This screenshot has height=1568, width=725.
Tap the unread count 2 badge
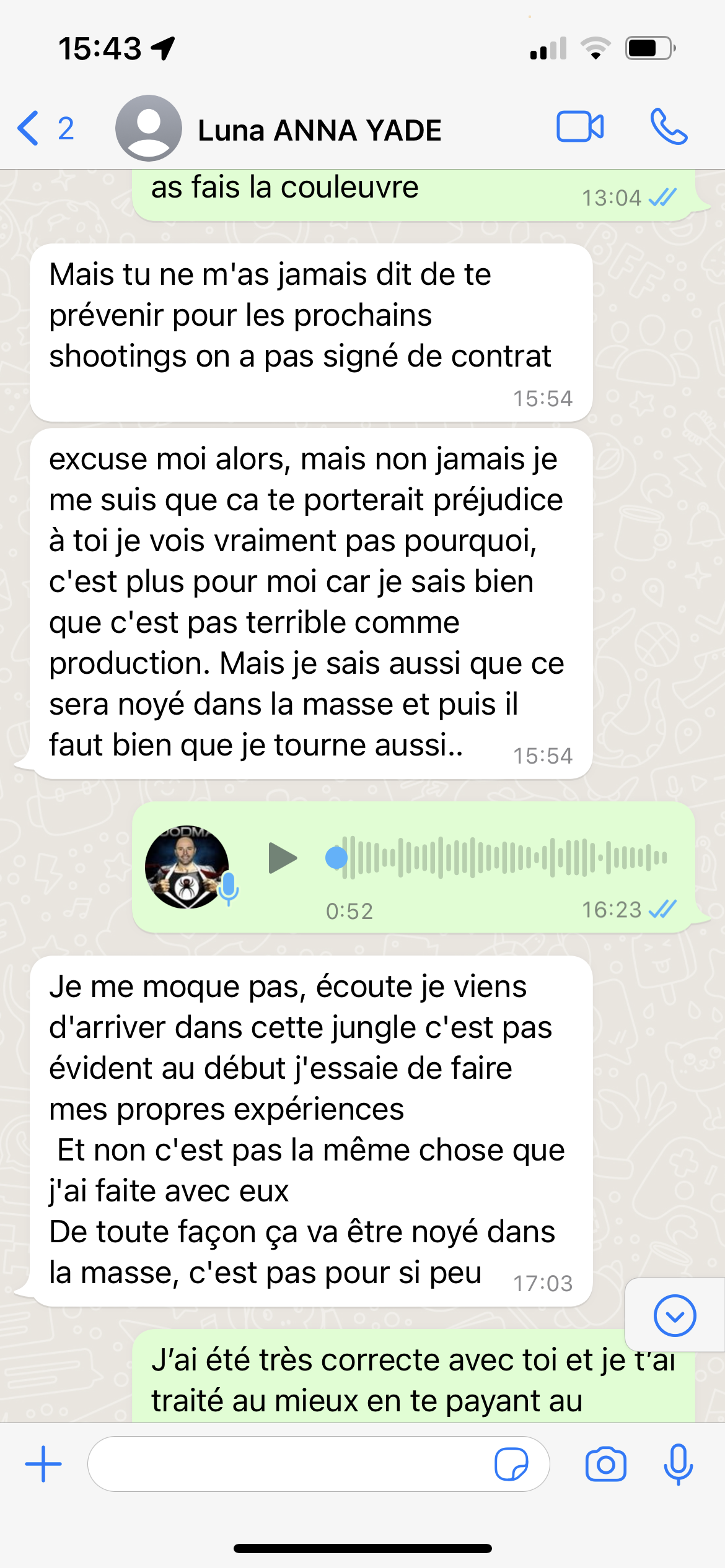66,129
